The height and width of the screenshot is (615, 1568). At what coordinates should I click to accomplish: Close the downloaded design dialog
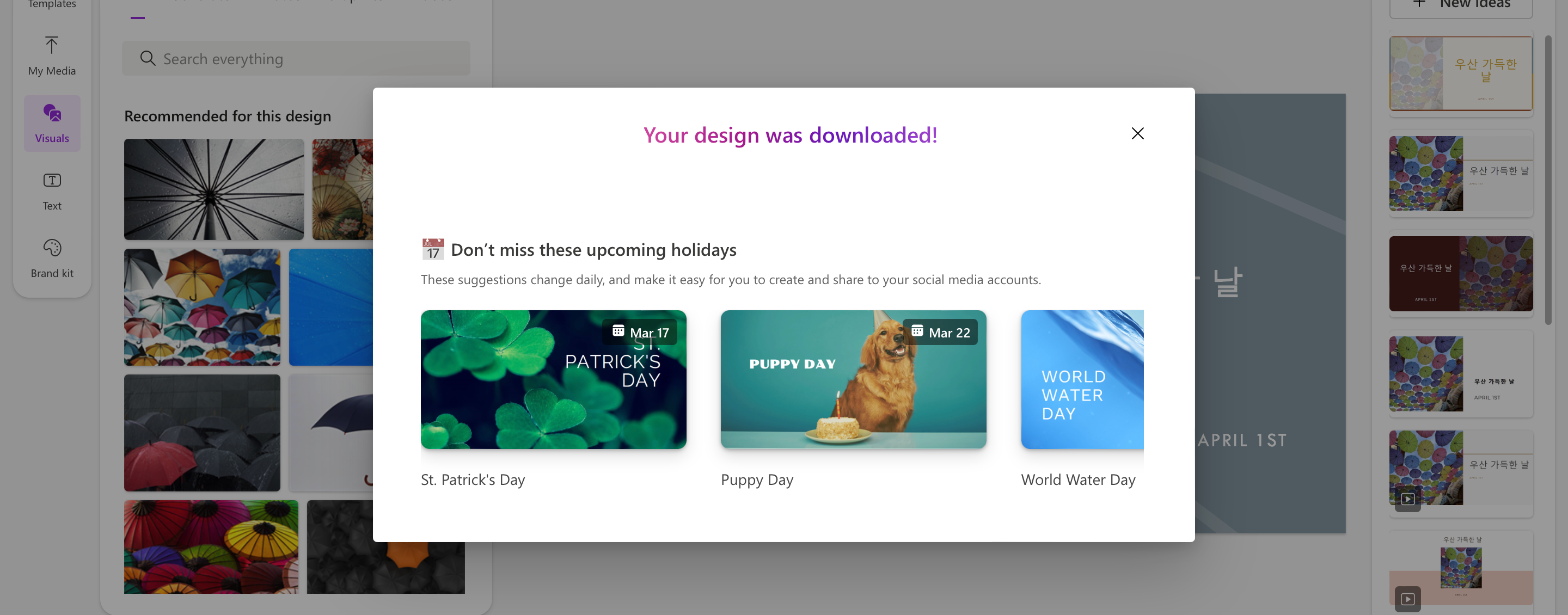(x=1137, y=133)
